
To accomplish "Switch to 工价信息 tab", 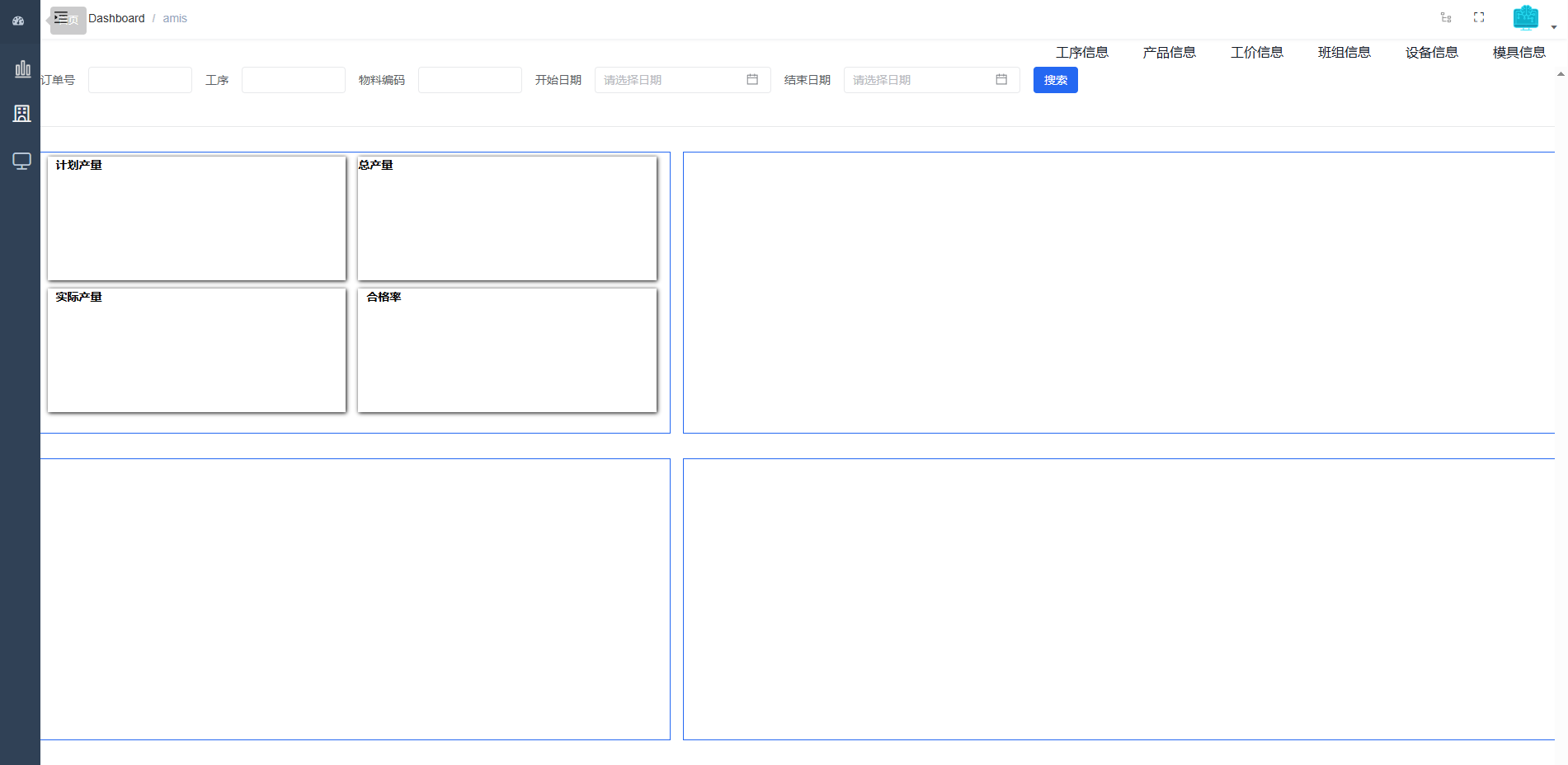I will pos(1257,52).
